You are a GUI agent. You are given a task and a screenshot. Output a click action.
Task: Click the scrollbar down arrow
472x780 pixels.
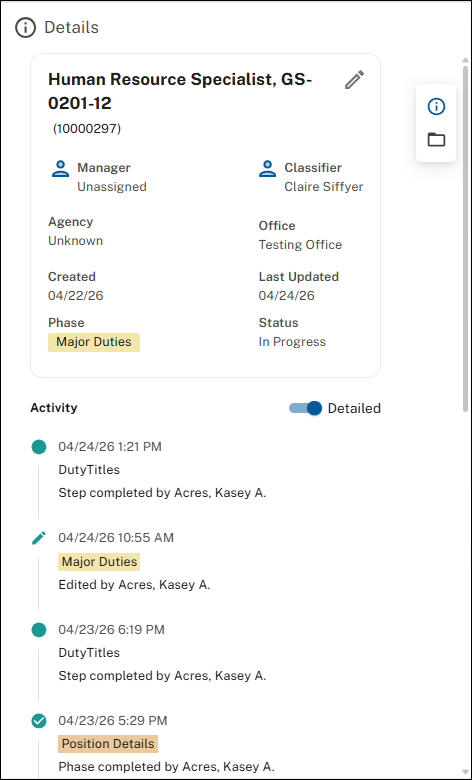(466, 770)
